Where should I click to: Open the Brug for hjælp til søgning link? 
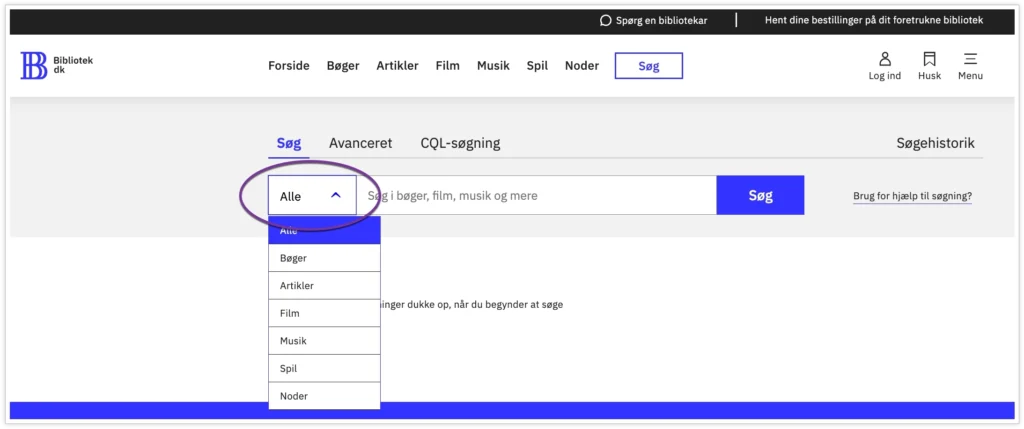[912, 196]
